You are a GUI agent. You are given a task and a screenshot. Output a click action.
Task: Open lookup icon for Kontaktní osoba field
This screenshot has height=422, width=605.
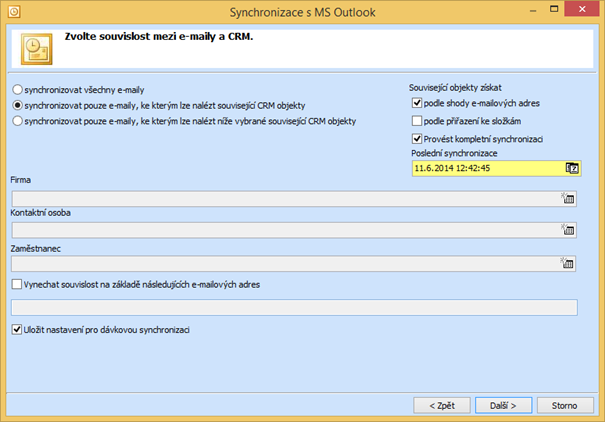click(x=568, y=230)
